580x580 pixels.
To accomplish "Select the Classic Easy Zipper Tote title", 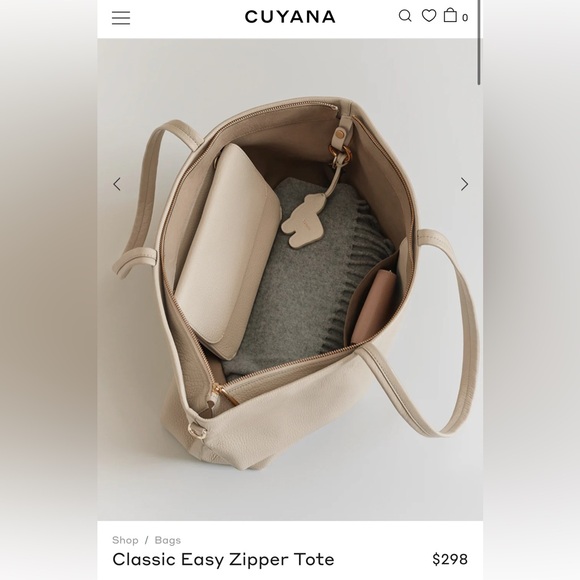I will 223,559.
